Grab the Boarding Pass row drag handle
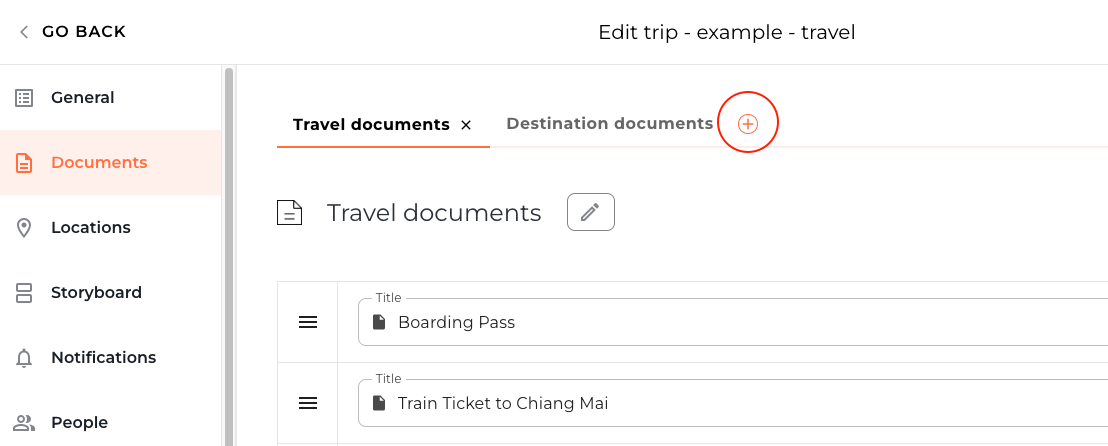This screenshot has width=1108, height=446. (x=308, y=322)
